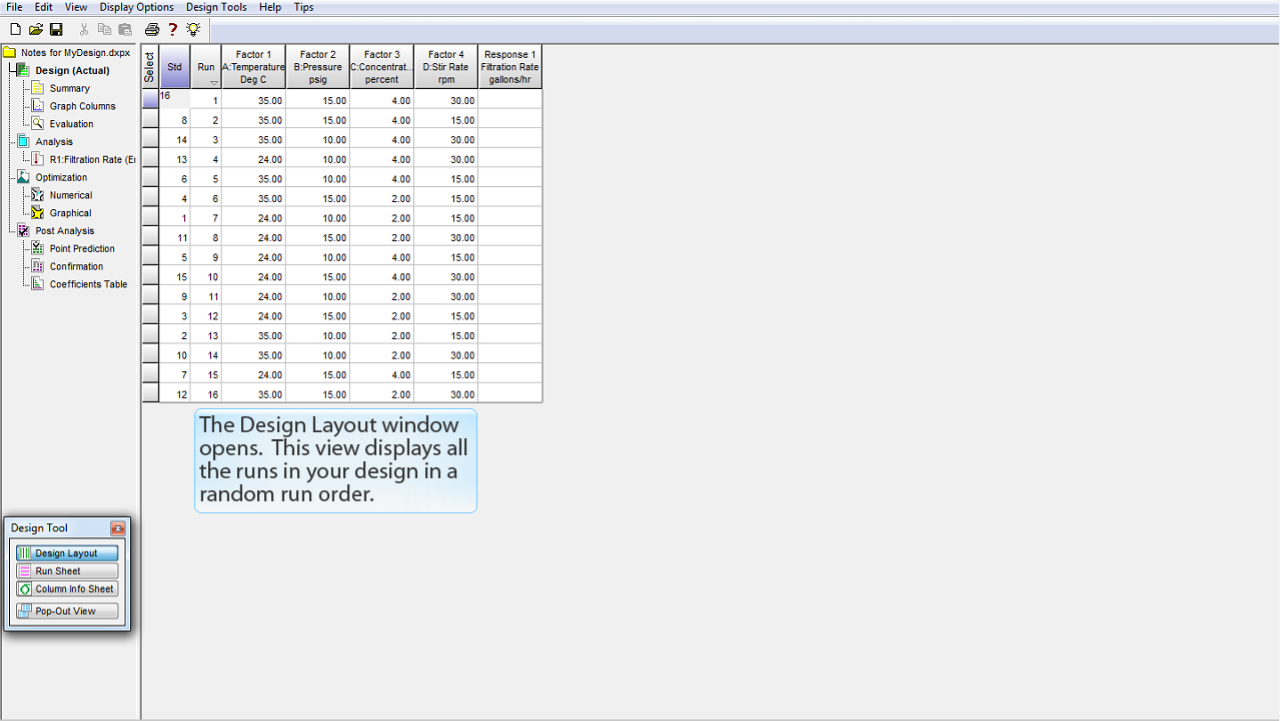Click the lightbulb Tips toolbar icon
This screenshot has height=721, width=1280.
click(x=193, y=30)
